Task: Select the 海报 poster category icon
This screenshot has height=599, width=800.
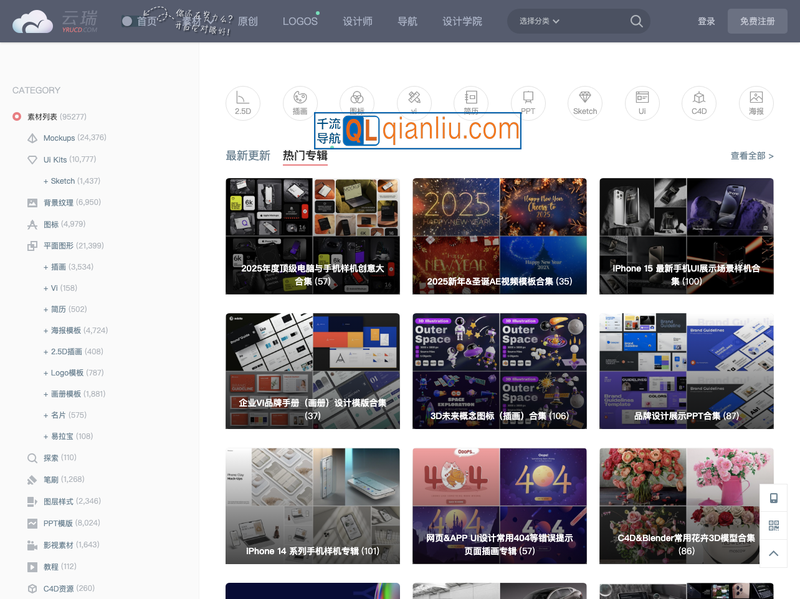Action: point(756,103)
